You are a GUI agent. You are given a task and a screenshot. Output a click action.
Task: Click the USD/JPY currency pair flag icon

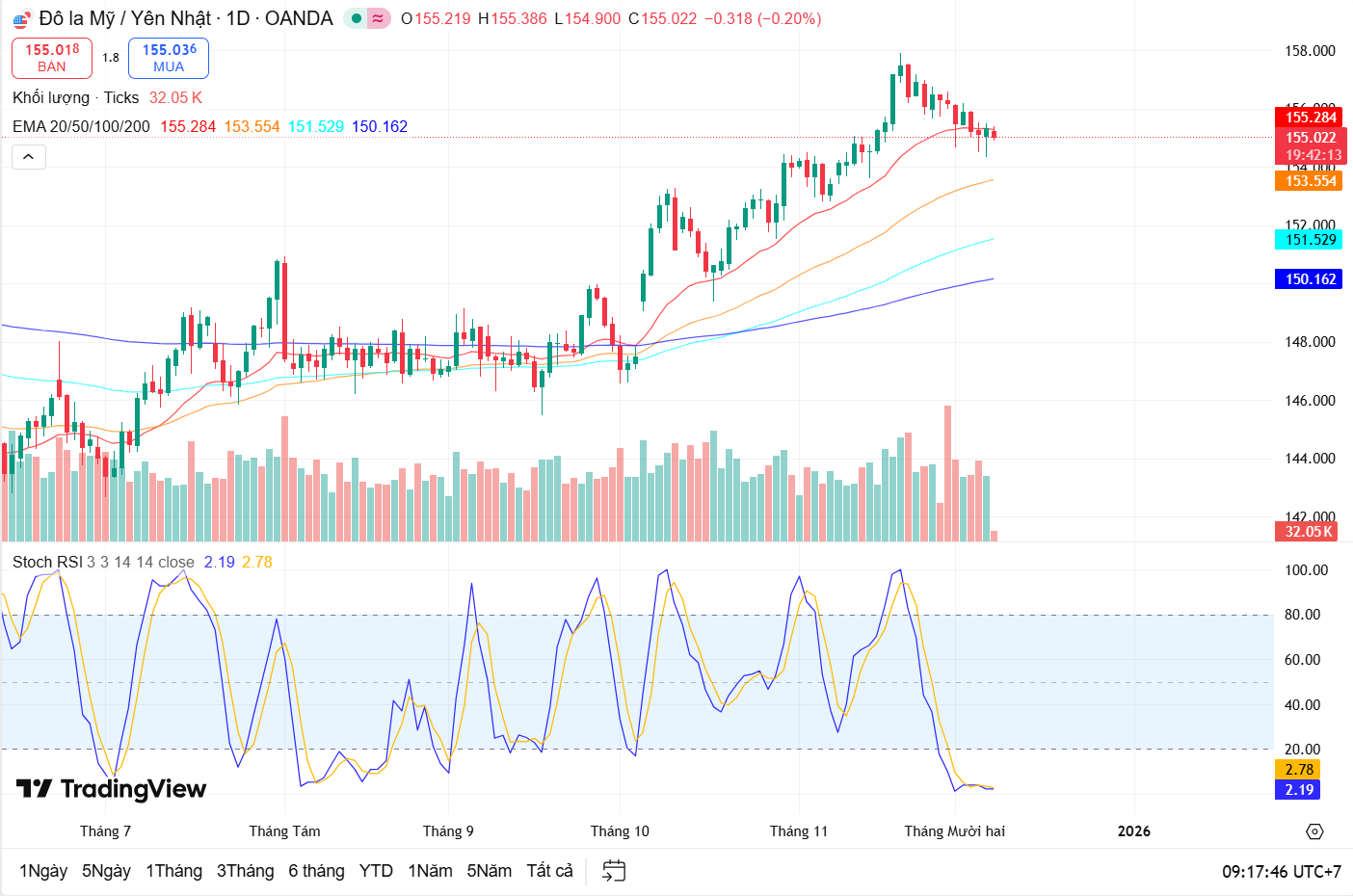[21, 19]
